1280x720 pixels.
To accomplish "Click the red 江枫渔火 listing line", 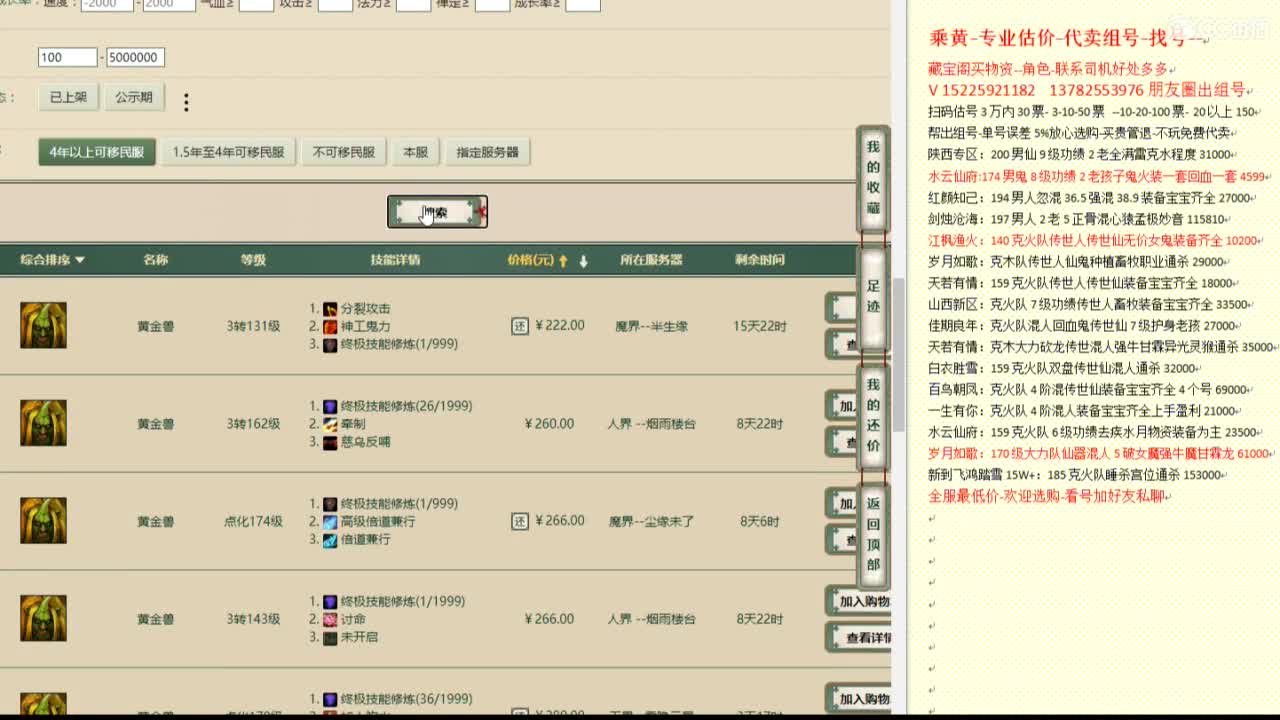I will click(1094, 241).
